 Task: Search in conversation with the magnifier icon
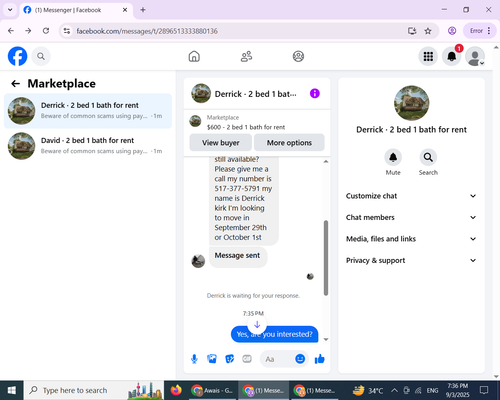(x=428, y=157)
